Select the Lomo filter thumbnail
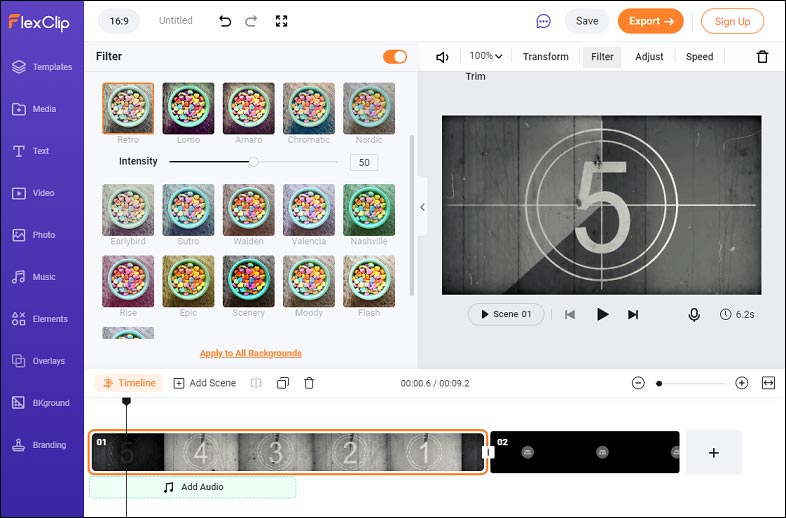This screenshot has height=518, width=786. pyautogui.click(x=188, y=108)
